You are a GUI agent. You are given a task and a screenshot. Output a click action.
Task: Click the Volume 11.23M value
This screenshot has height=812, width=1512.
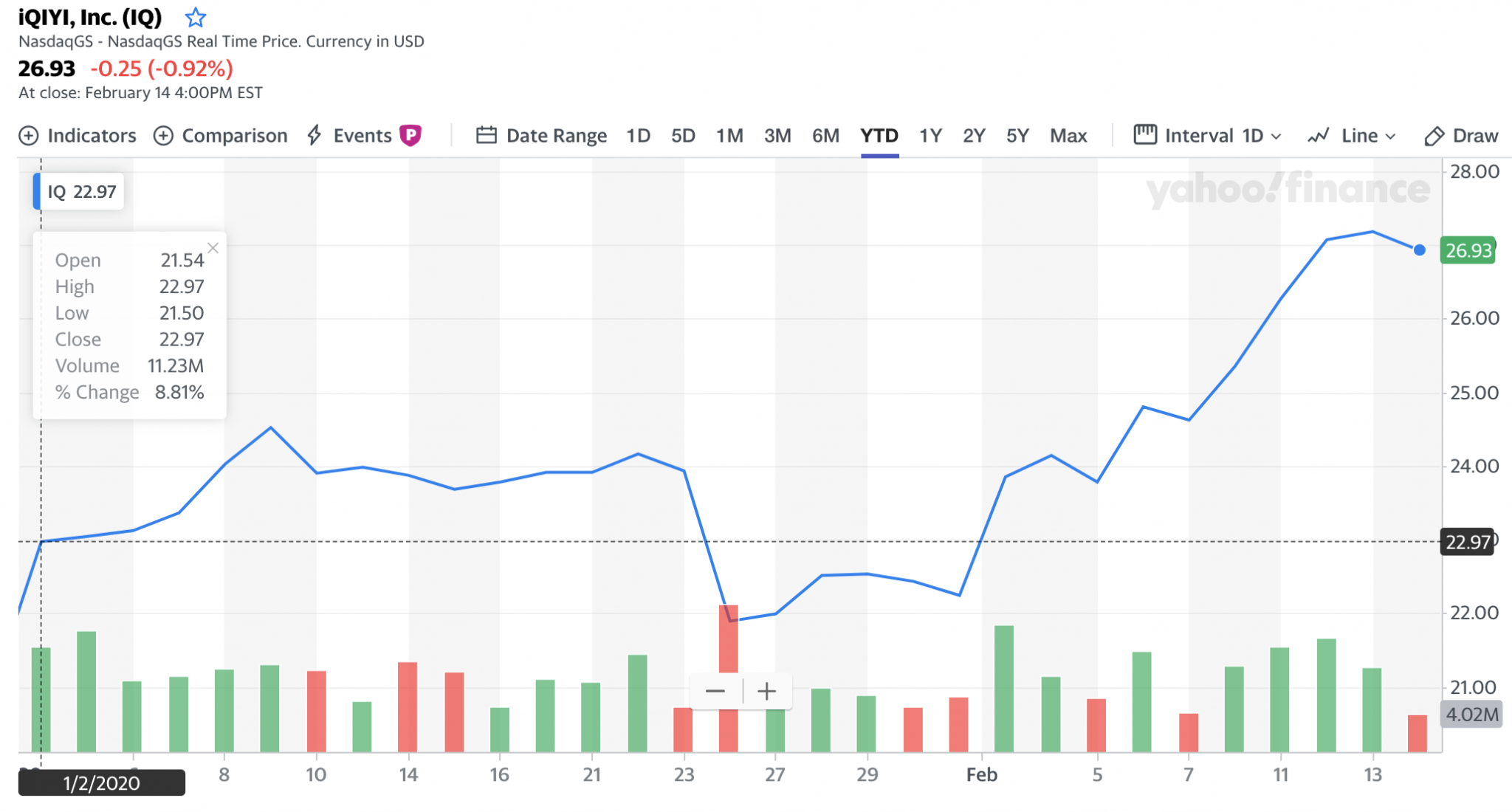pos(176,366)
